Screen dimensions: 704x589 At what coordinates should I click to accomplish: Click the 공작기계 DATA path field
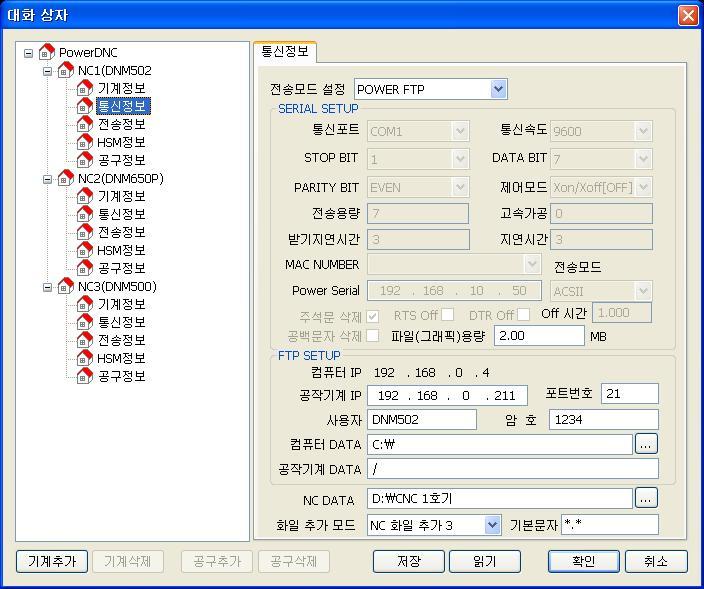[513, 469]
